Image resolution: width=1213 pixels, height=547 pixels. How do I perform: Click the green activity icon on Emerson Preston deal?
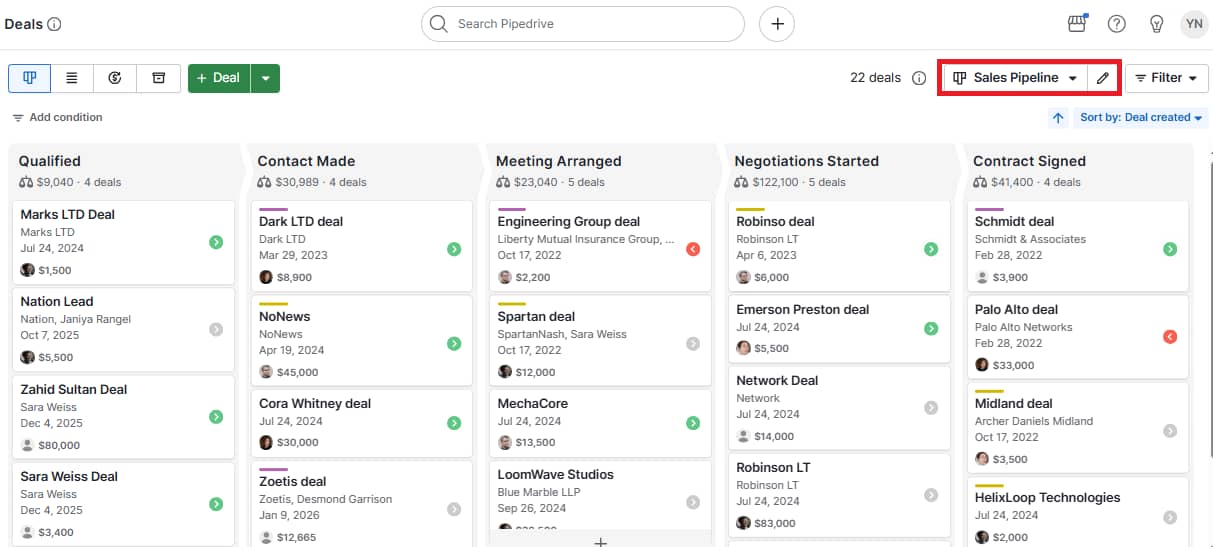pyautogui.click(x=931, y=328)
